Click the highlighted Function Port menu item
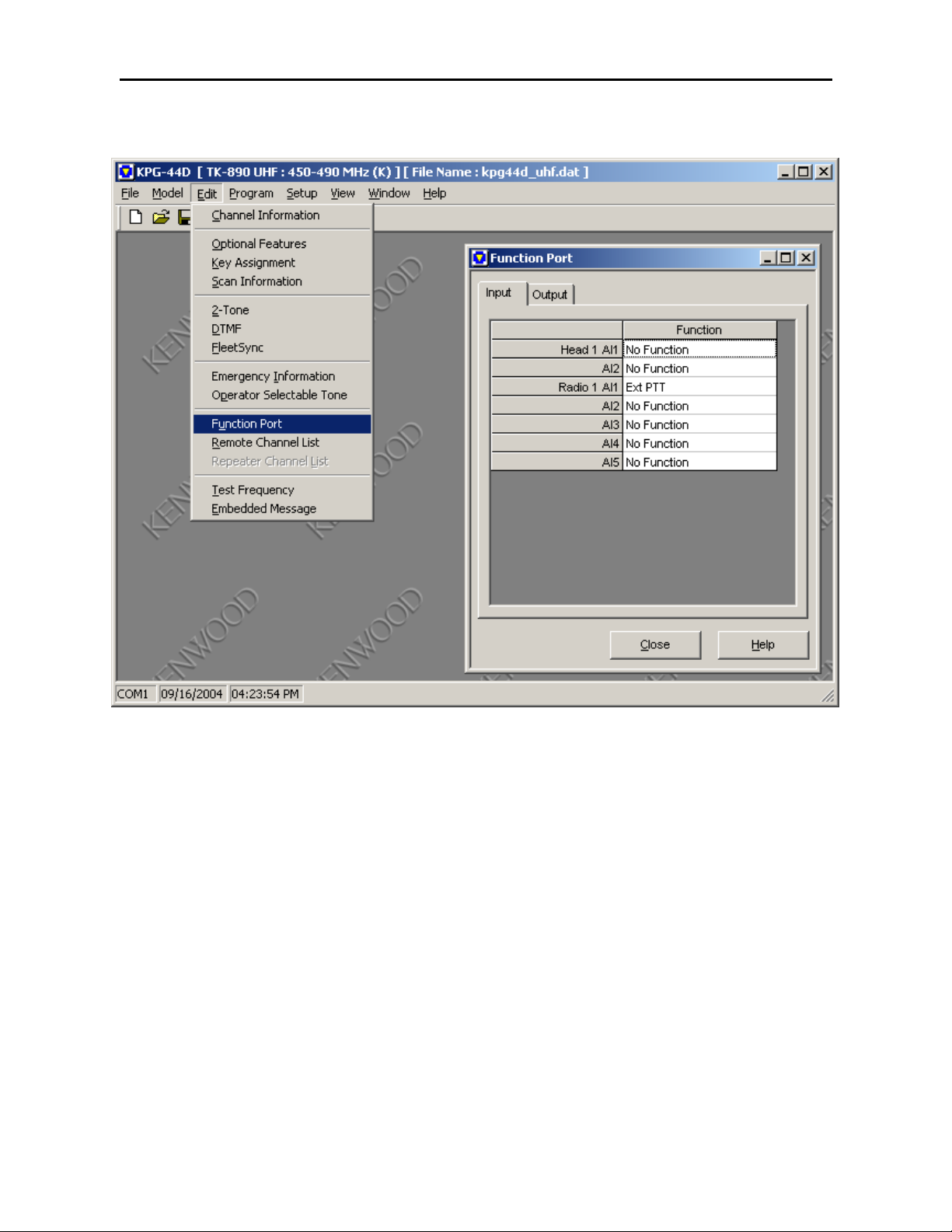The width and height of the screenshot is (952, 1232). (x=282, y=424)
